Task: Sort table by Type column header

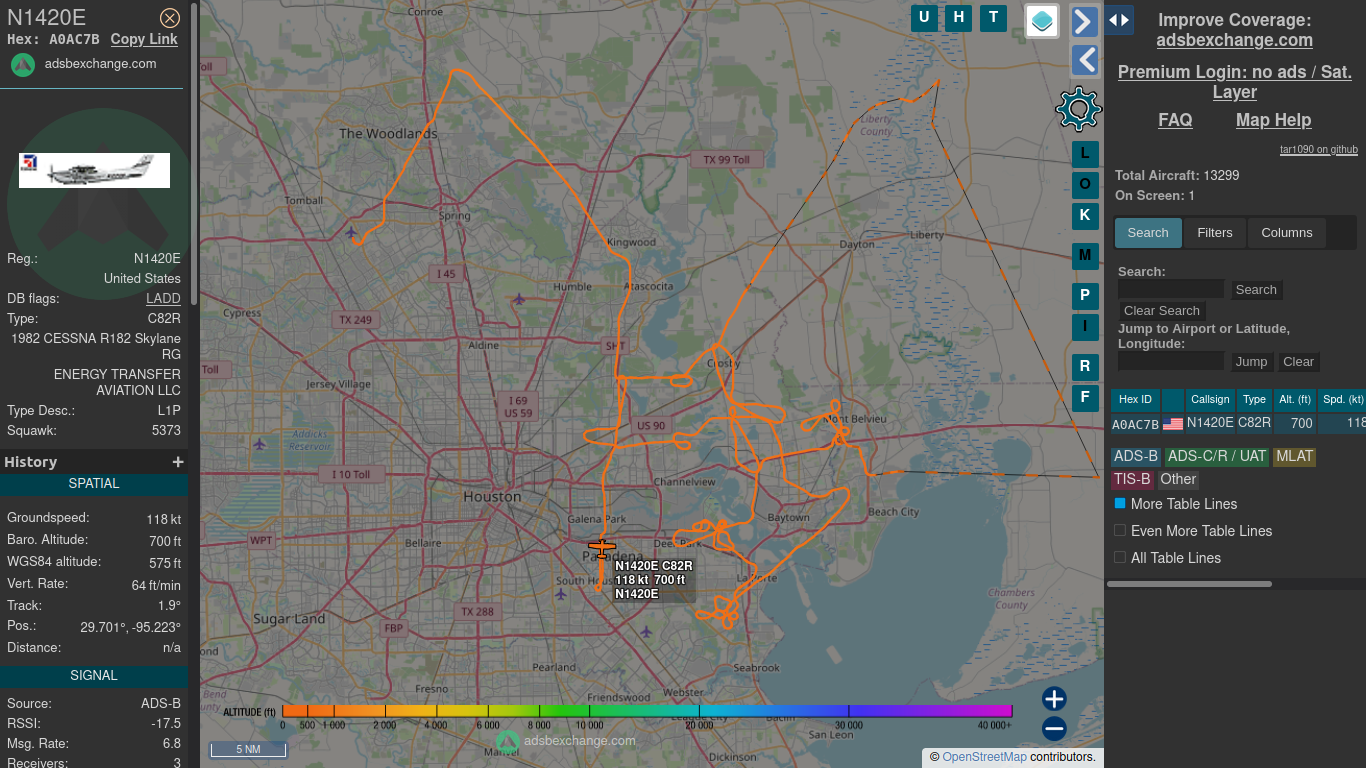Action: tap(1254, 400)
